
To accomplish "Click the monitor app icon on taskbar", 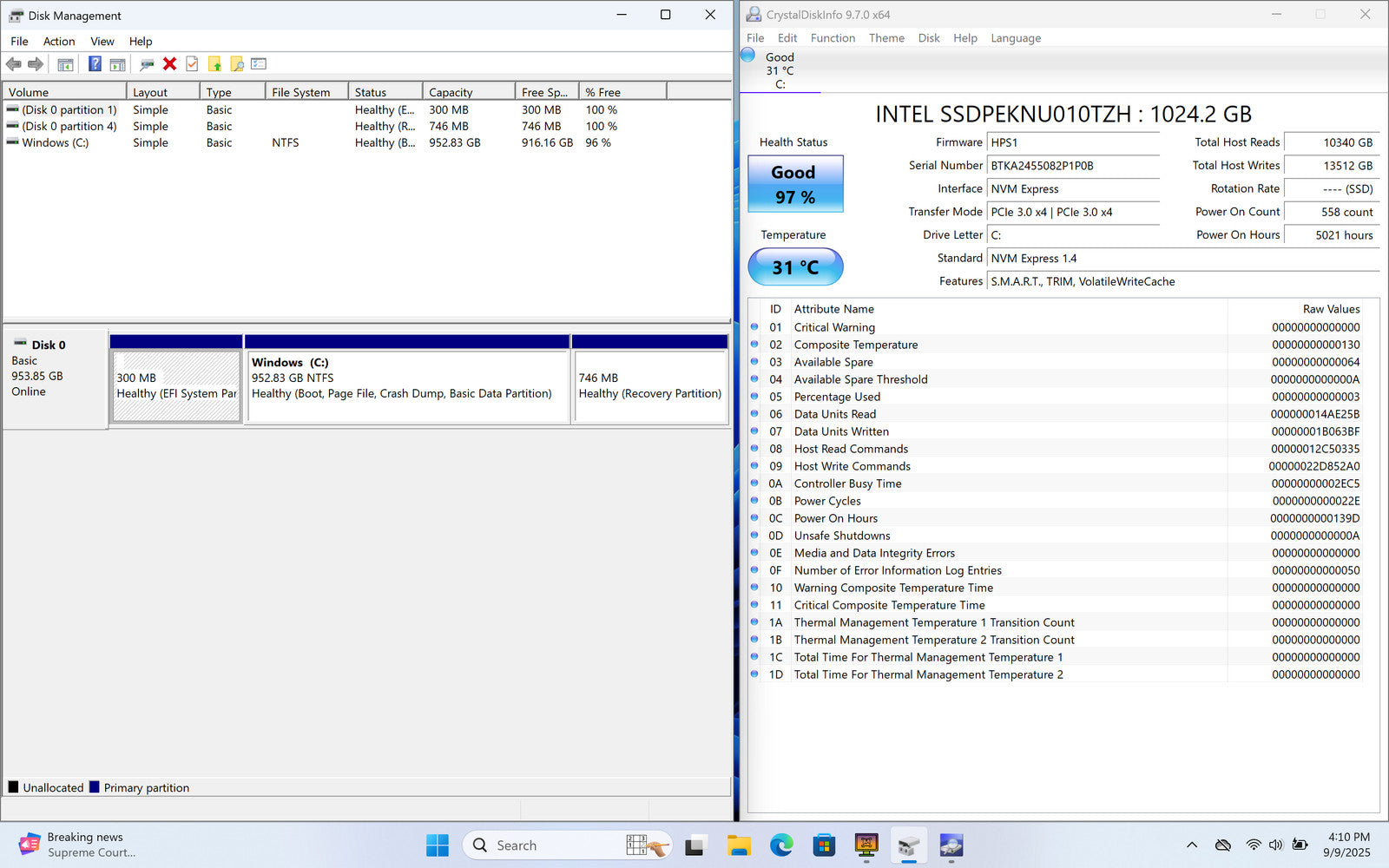I will [866, 845].
